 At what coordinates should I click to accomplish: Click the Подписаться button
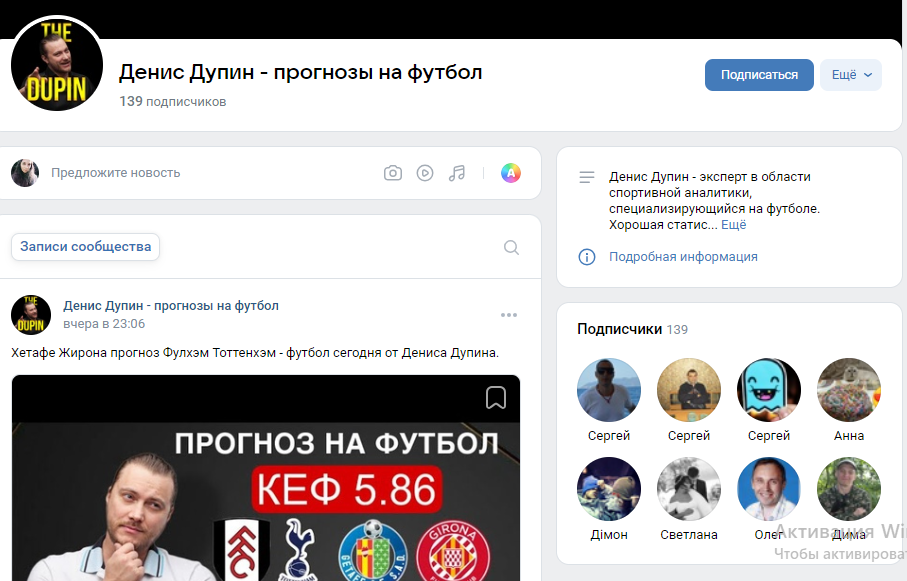[x=759, y=75]
